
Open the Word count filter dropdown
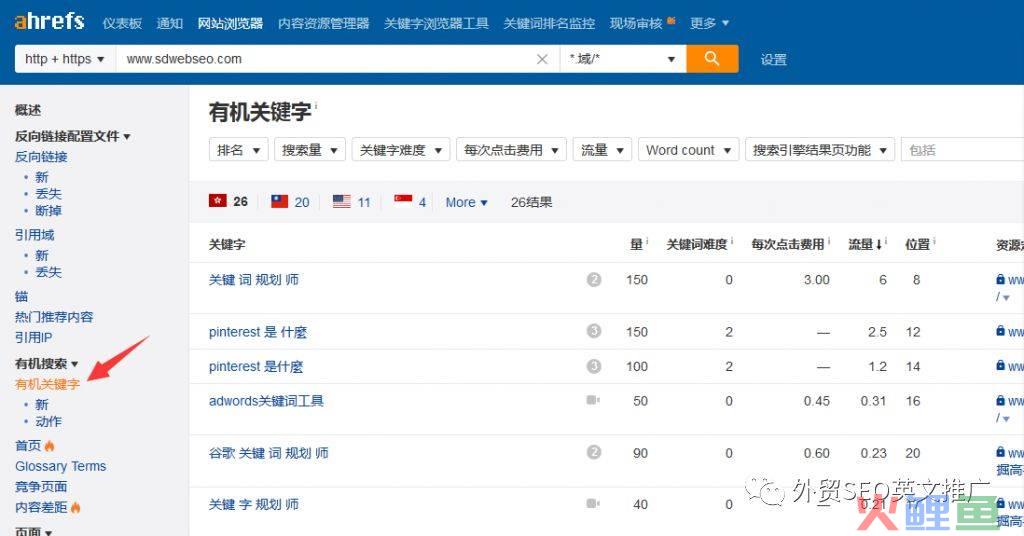click(688, 150)
